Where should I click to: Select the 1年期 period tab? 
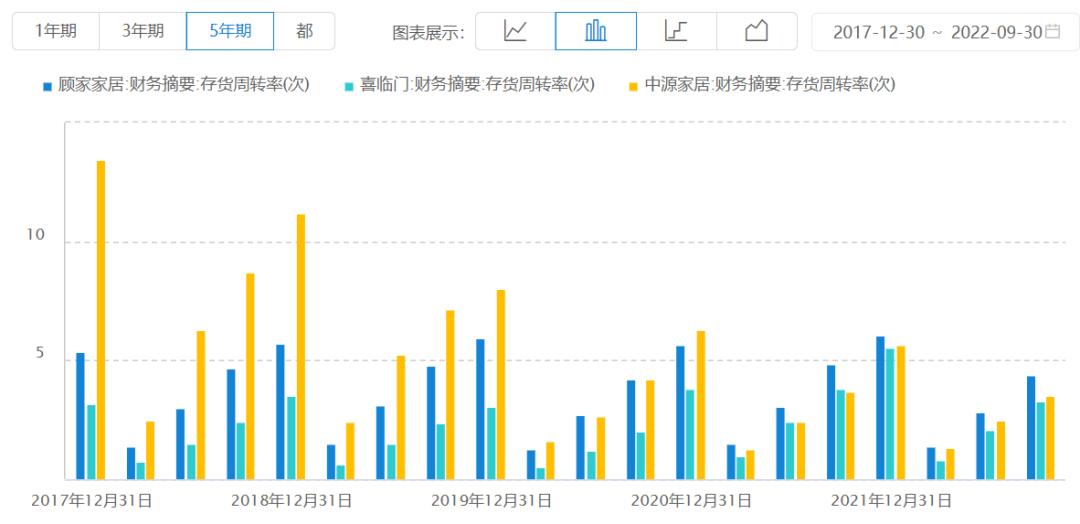click(56, 31)
